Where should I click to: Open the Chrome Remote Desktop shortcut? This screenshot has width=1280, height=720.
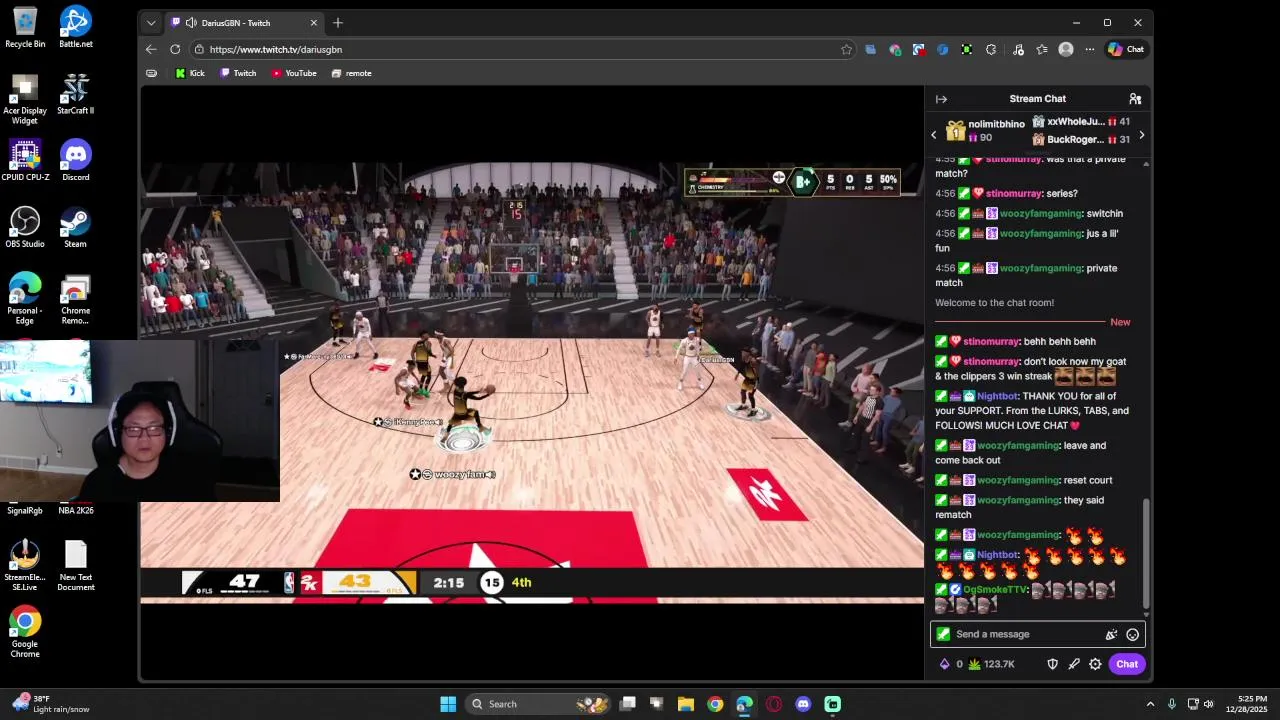pyautogui.click(x=75, y=300)
